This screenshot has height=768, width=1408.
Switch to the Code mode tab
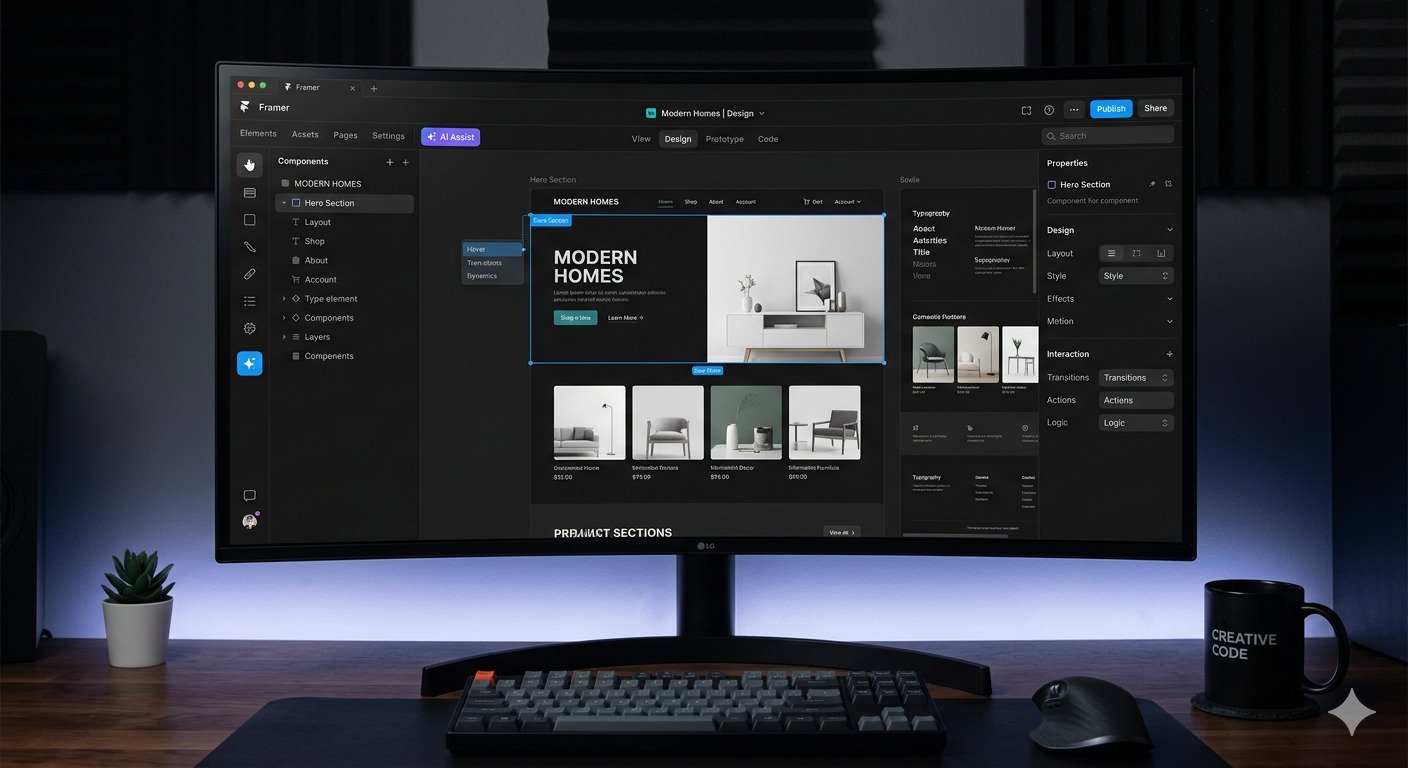pos(768,139)
